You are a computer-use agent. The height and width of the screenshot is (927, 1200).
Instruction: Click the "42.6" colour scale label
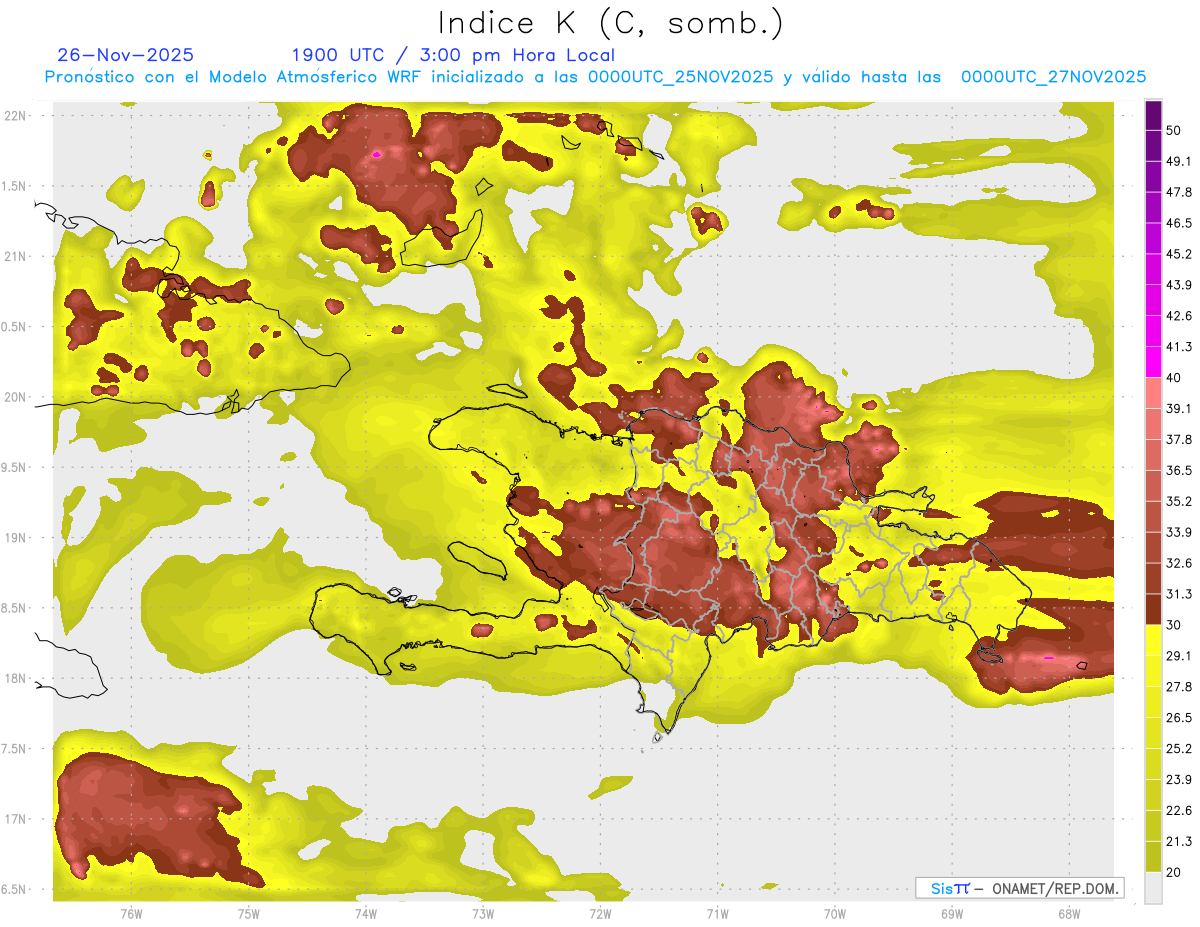tap(1179, 316)
